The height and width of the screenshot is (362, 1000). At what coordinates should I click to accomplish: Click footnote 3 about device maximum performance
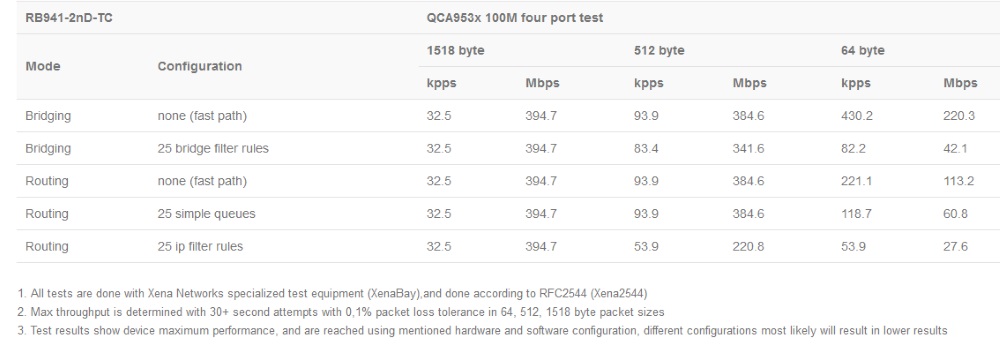point(482,331)
